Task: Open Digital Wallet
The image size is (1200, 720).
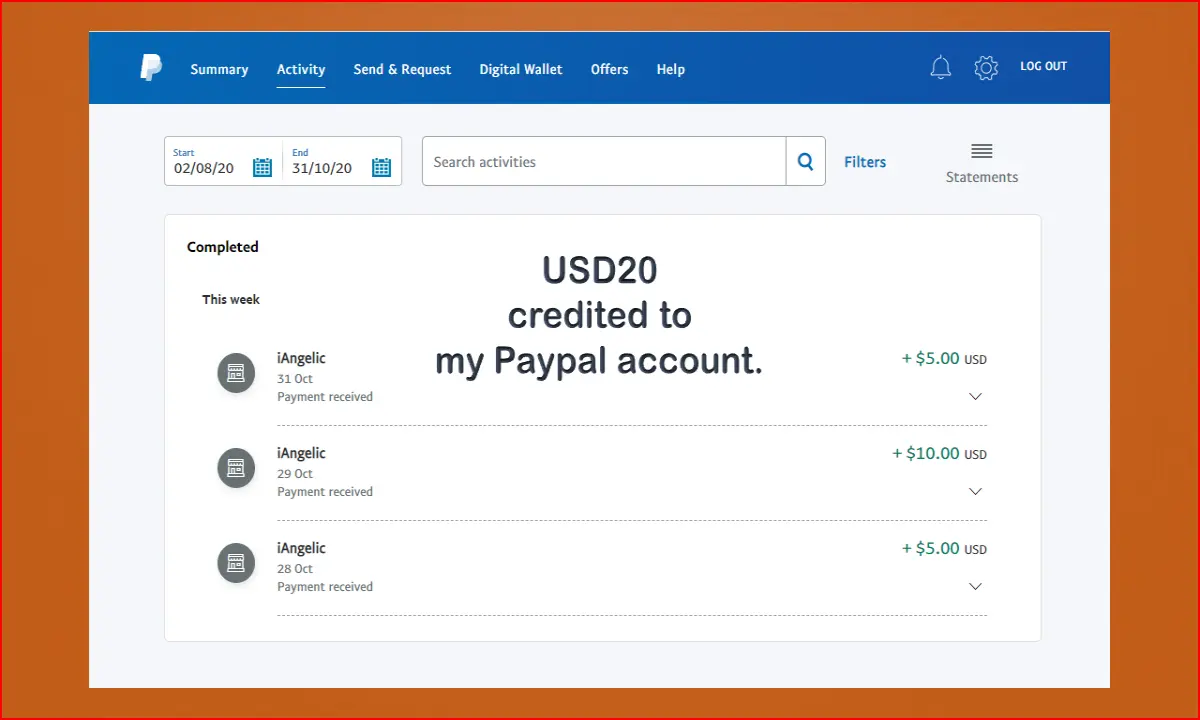Action: tap(521, 69)
